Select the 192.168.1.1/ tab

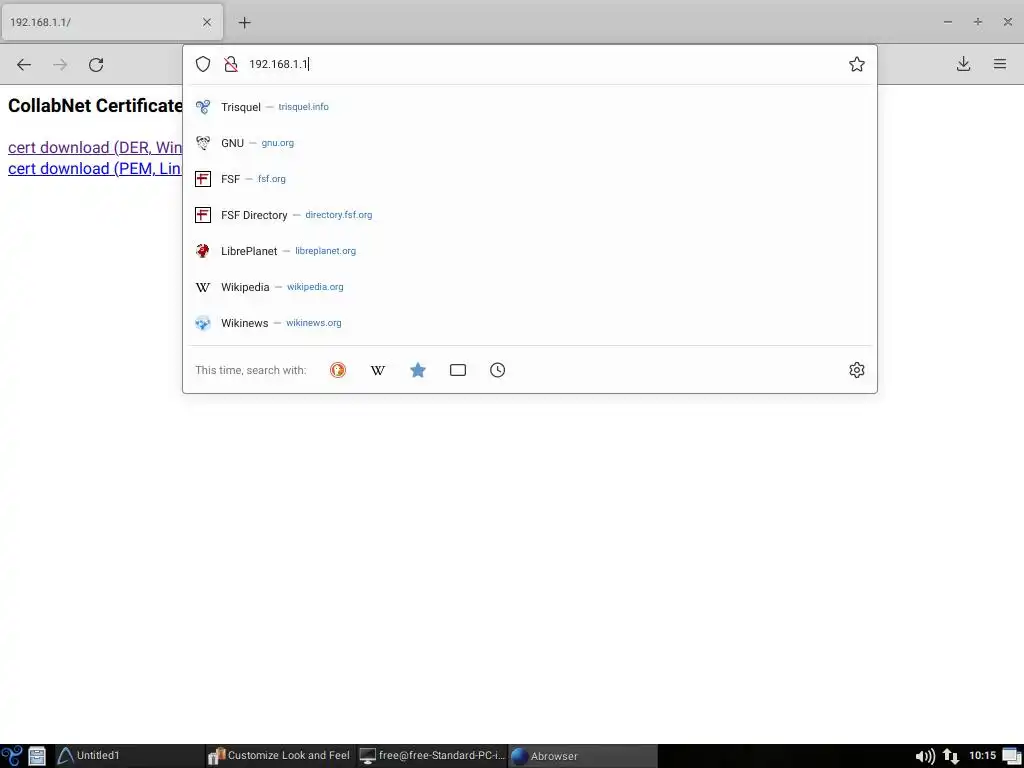point(112,22)
